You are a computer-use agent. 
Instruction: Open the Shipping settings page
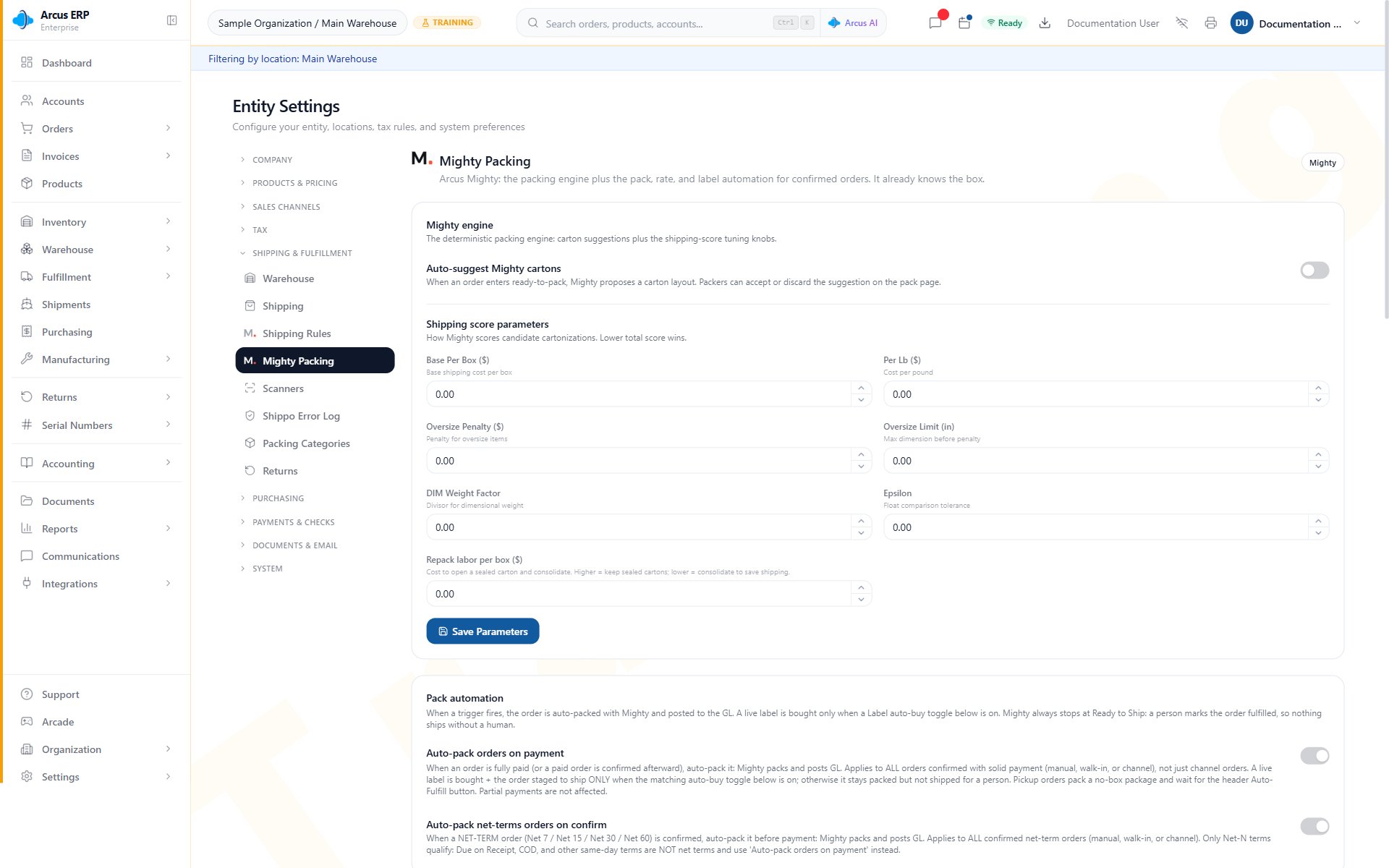click(315, 306)
